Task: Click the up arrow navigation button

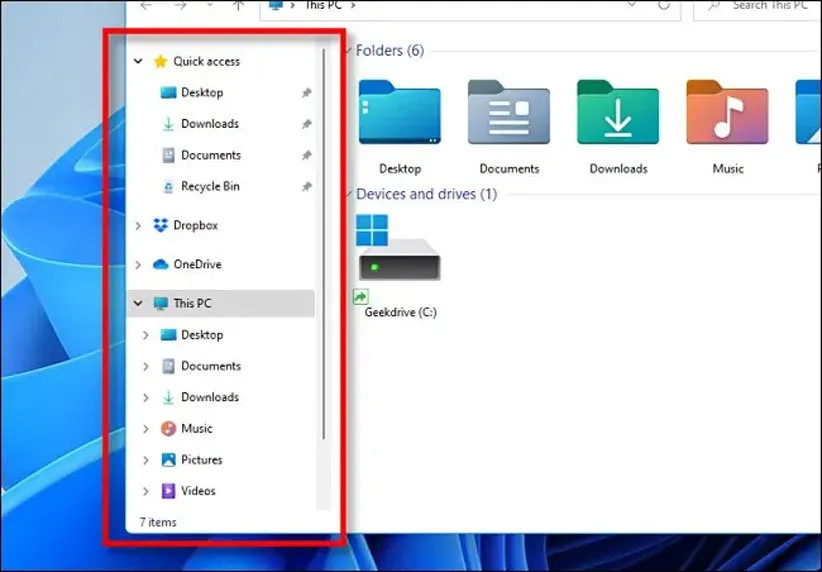Action: point(238,6)
